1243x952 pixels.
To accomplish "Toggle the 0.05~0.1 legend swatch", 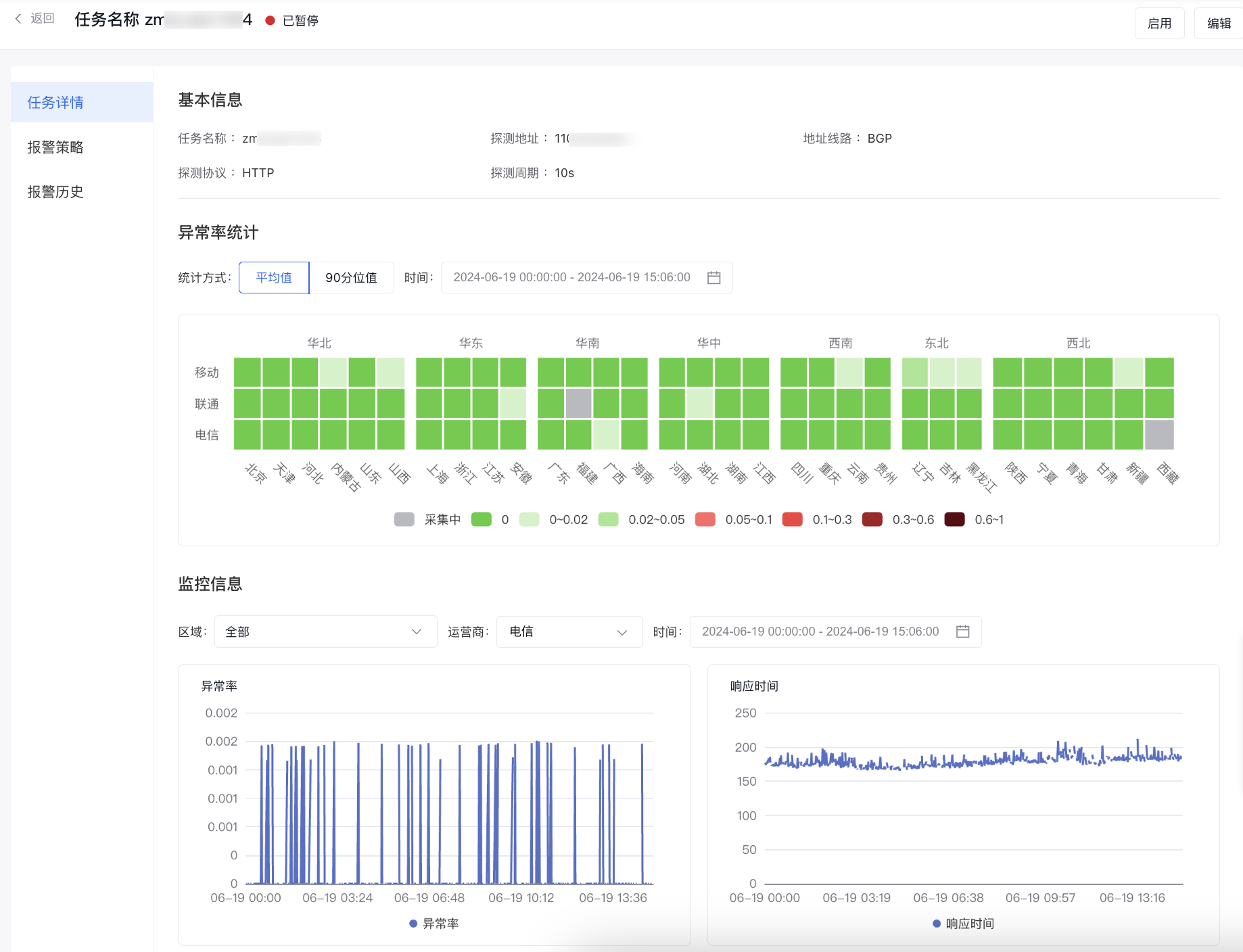I will (705, 519).
